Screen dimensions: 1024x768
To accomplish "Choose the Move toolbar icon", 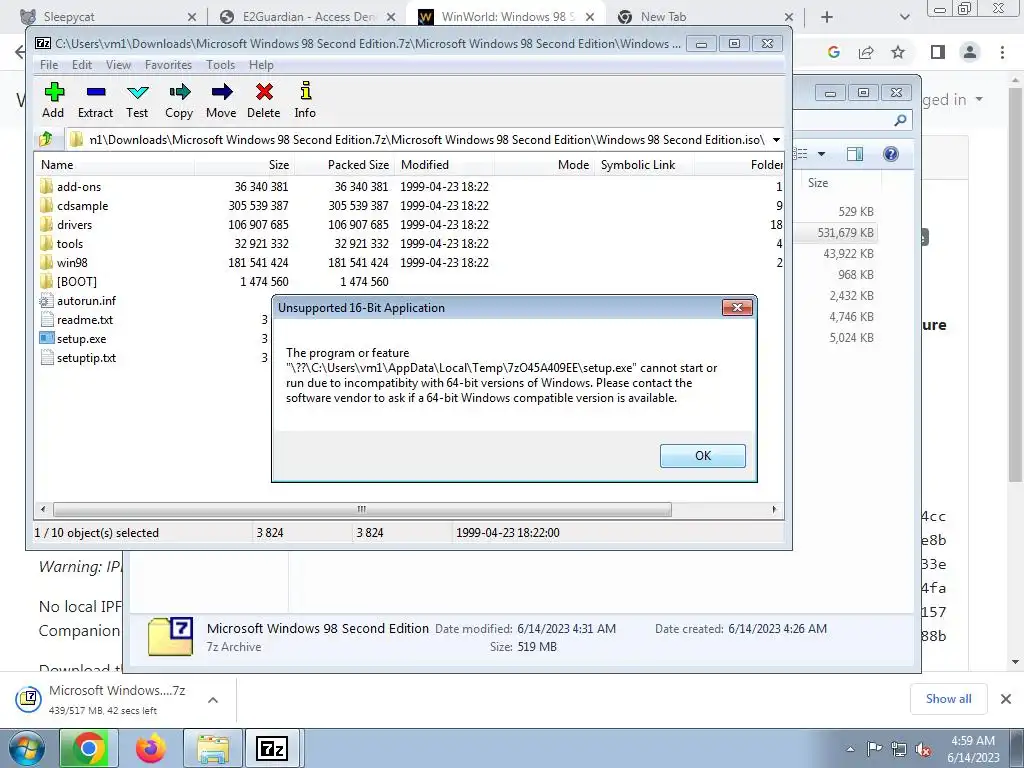I will pos(221,100).
